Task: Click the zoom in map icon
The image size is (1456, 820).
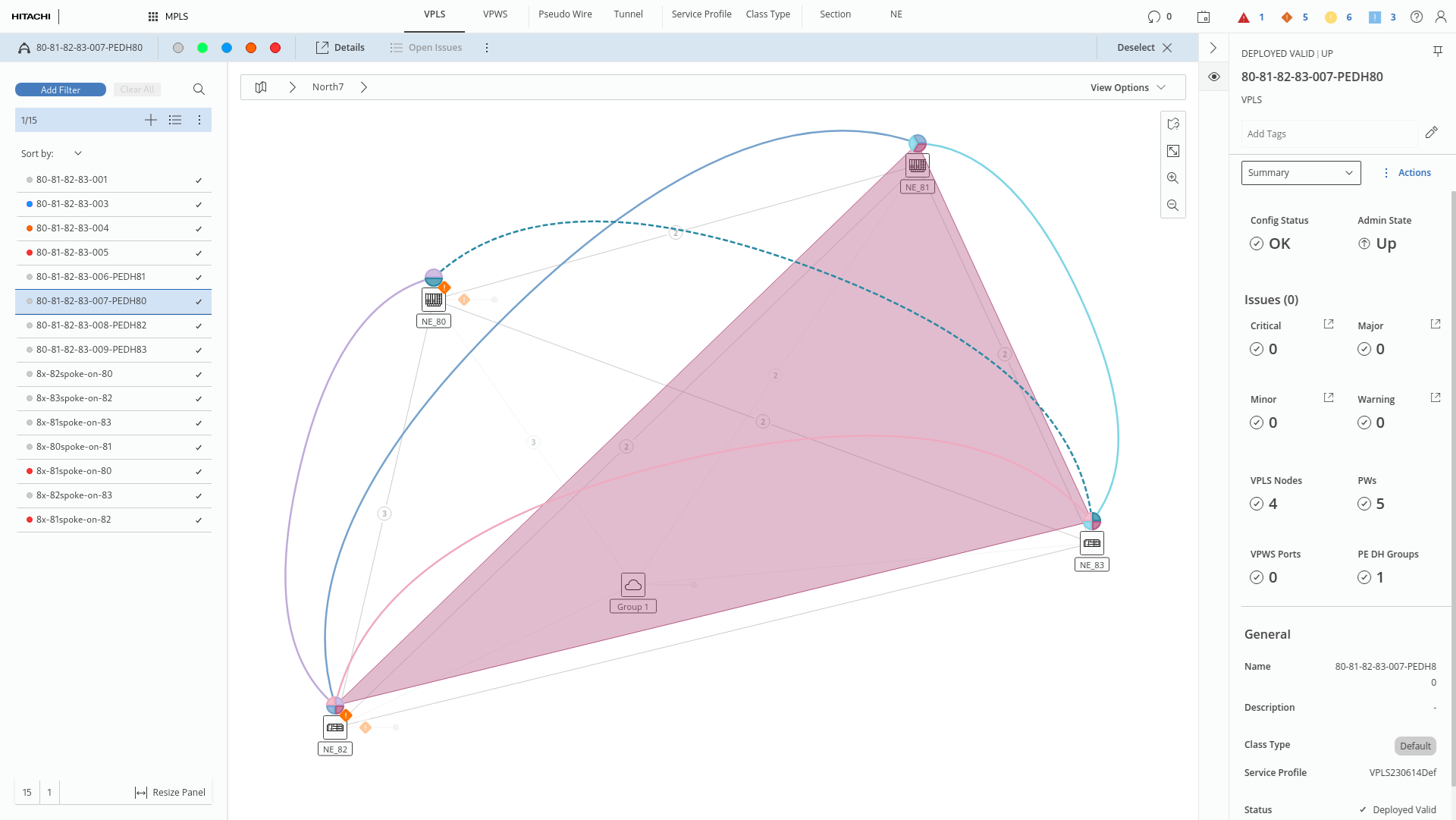Action: coord(1173,178)
